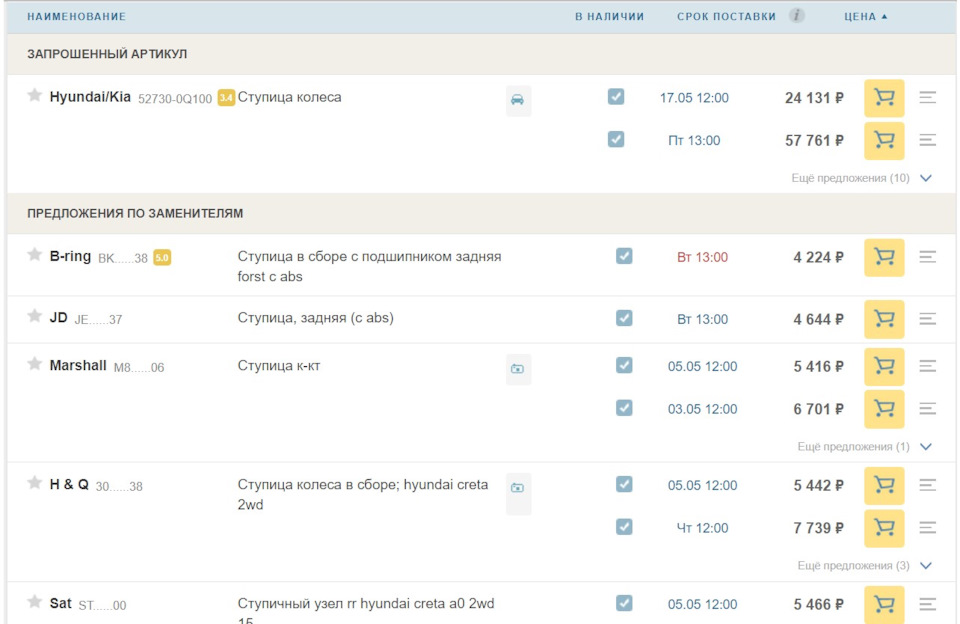Open the info icon beside Срок поставки

tap(797, 16)
